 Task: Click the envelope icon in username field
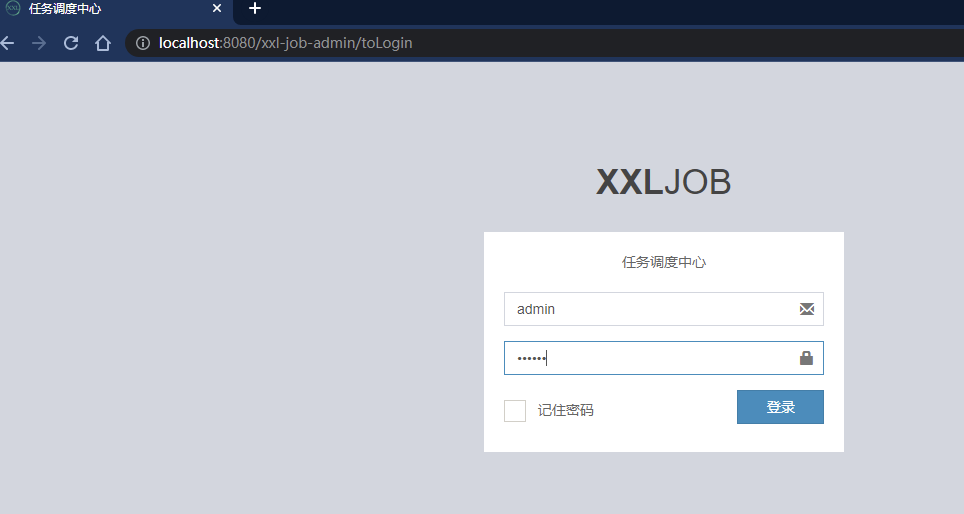click(807, 309)
